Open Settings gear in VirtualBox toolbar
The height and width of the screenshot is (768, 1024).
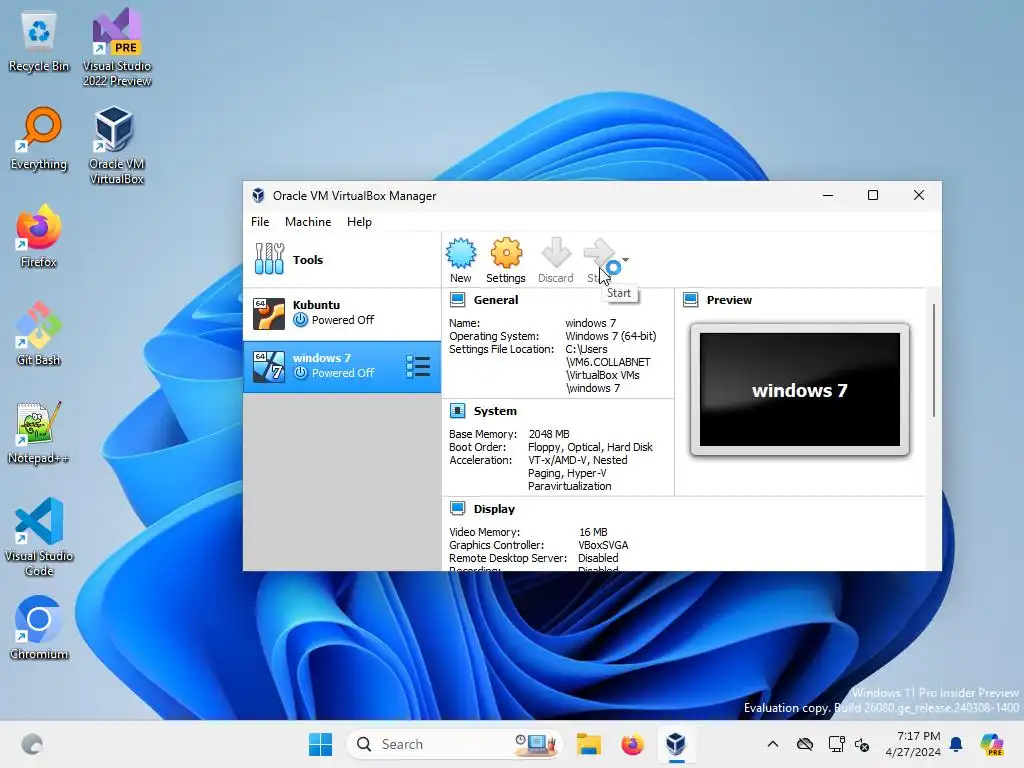coord(505,260)
